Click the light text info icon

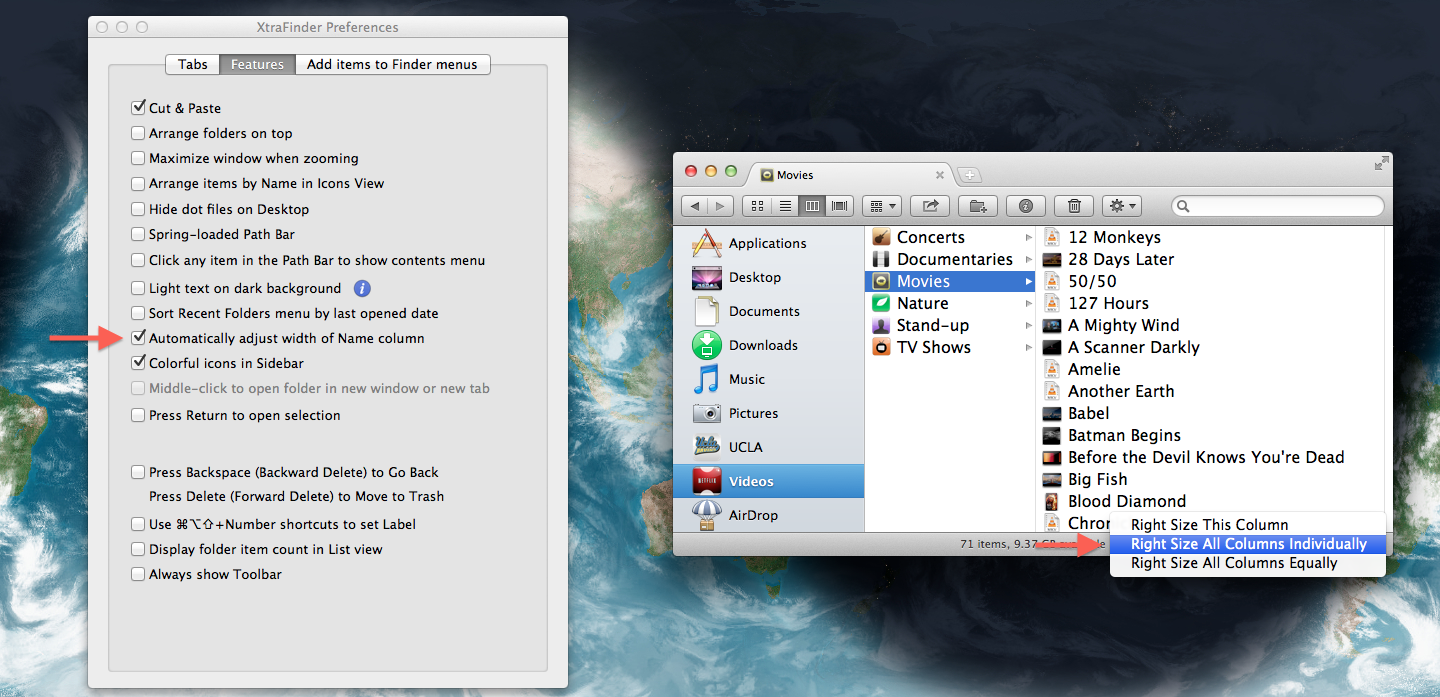point(362,288)
